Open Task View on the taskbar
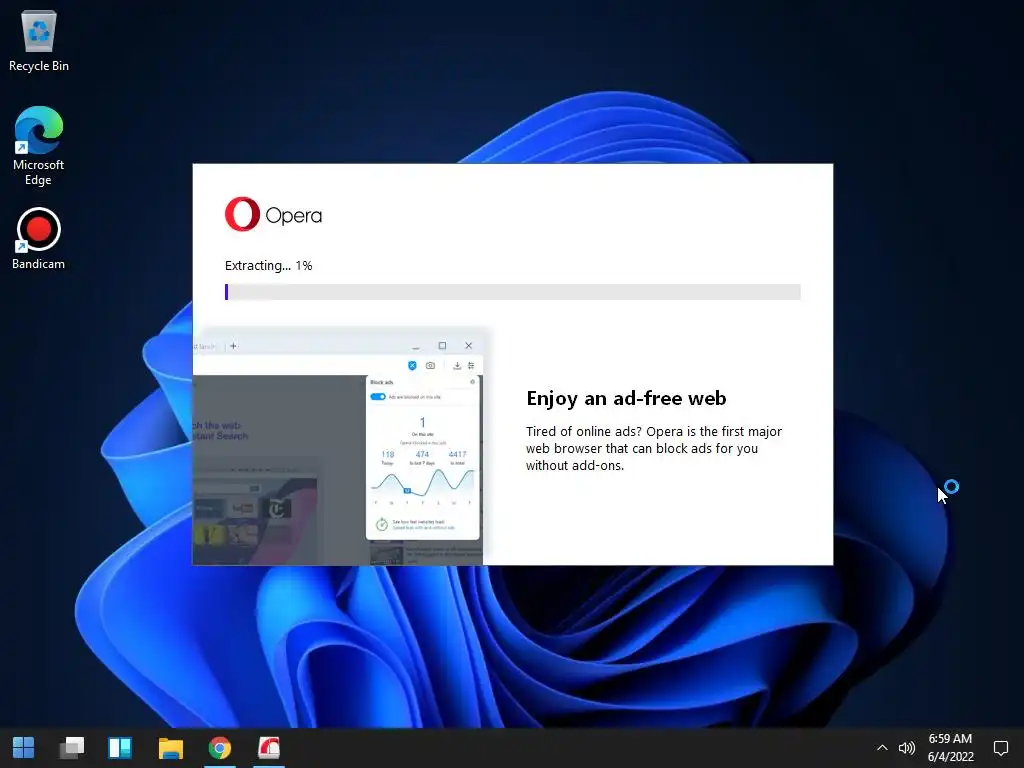 (x=72, y=748)
